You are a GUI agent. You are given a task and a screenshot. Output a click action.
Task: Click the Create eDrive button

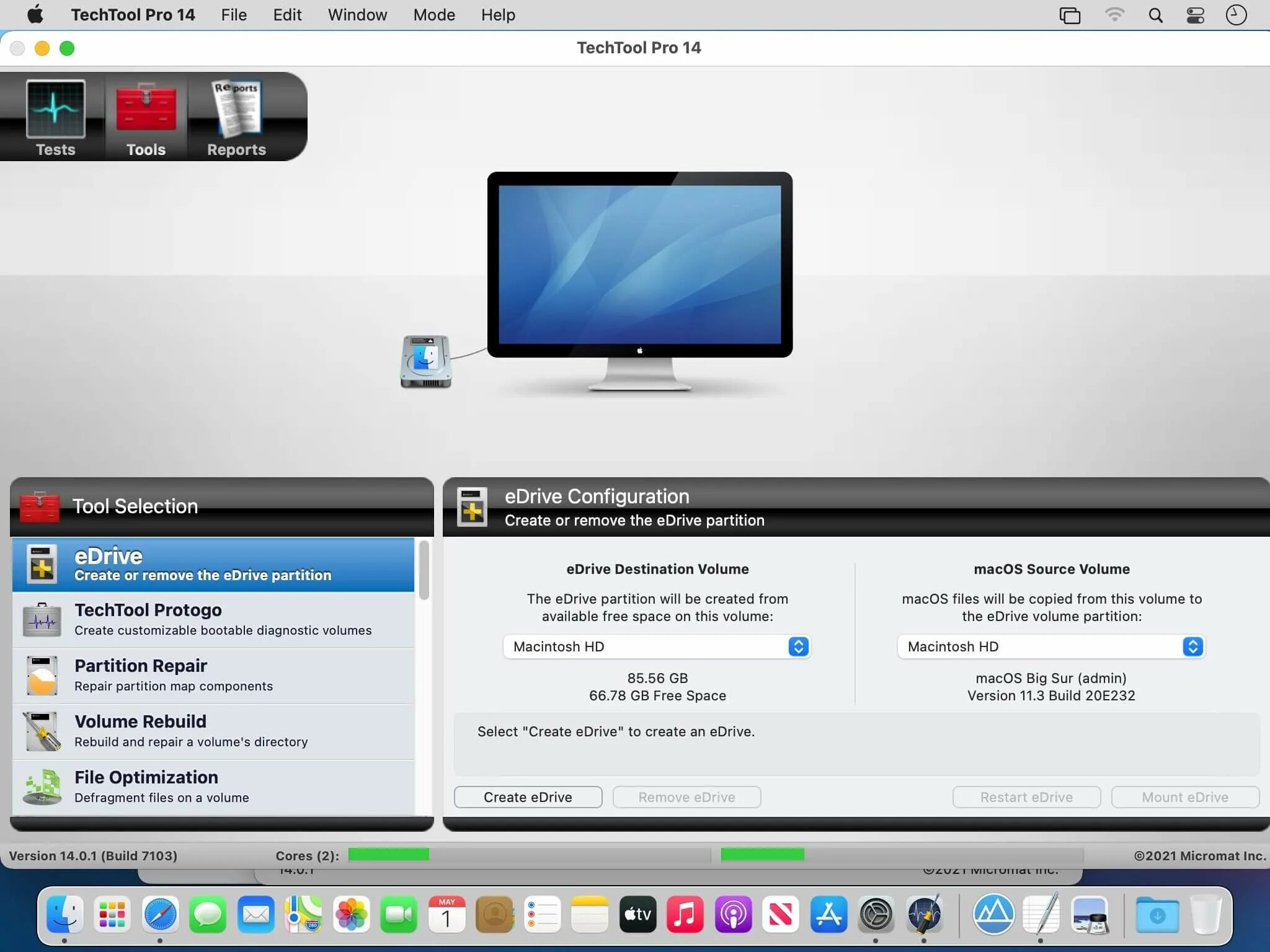pos(528,797)
